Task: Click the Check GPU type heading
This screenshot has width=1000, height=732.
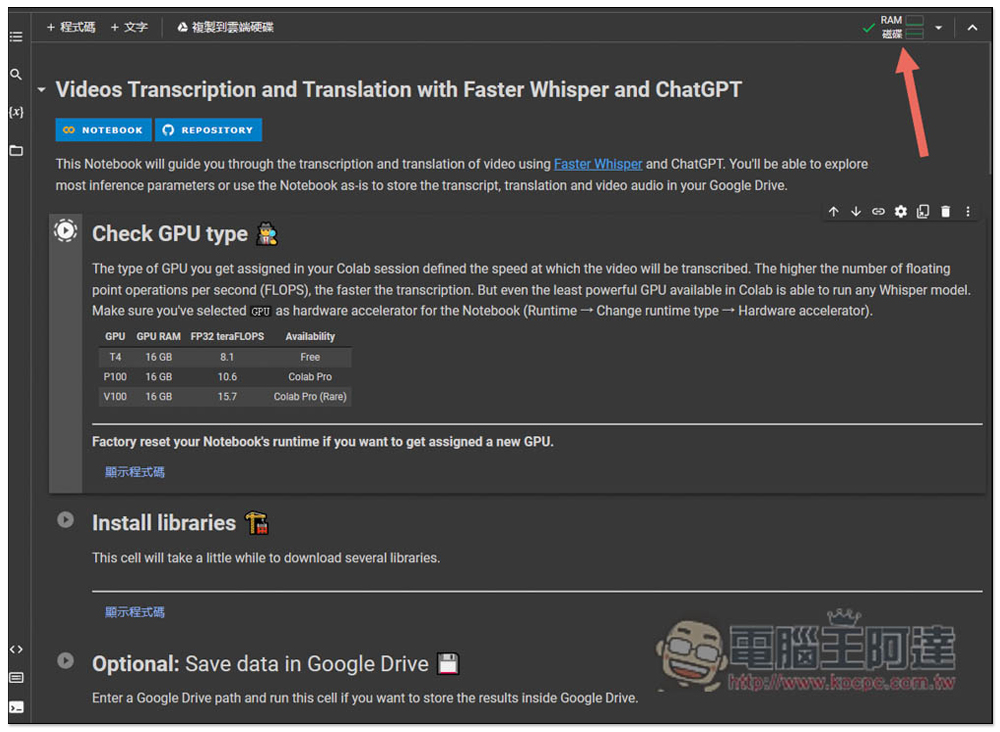Action: pyautogui.click(x=170, y=233)
